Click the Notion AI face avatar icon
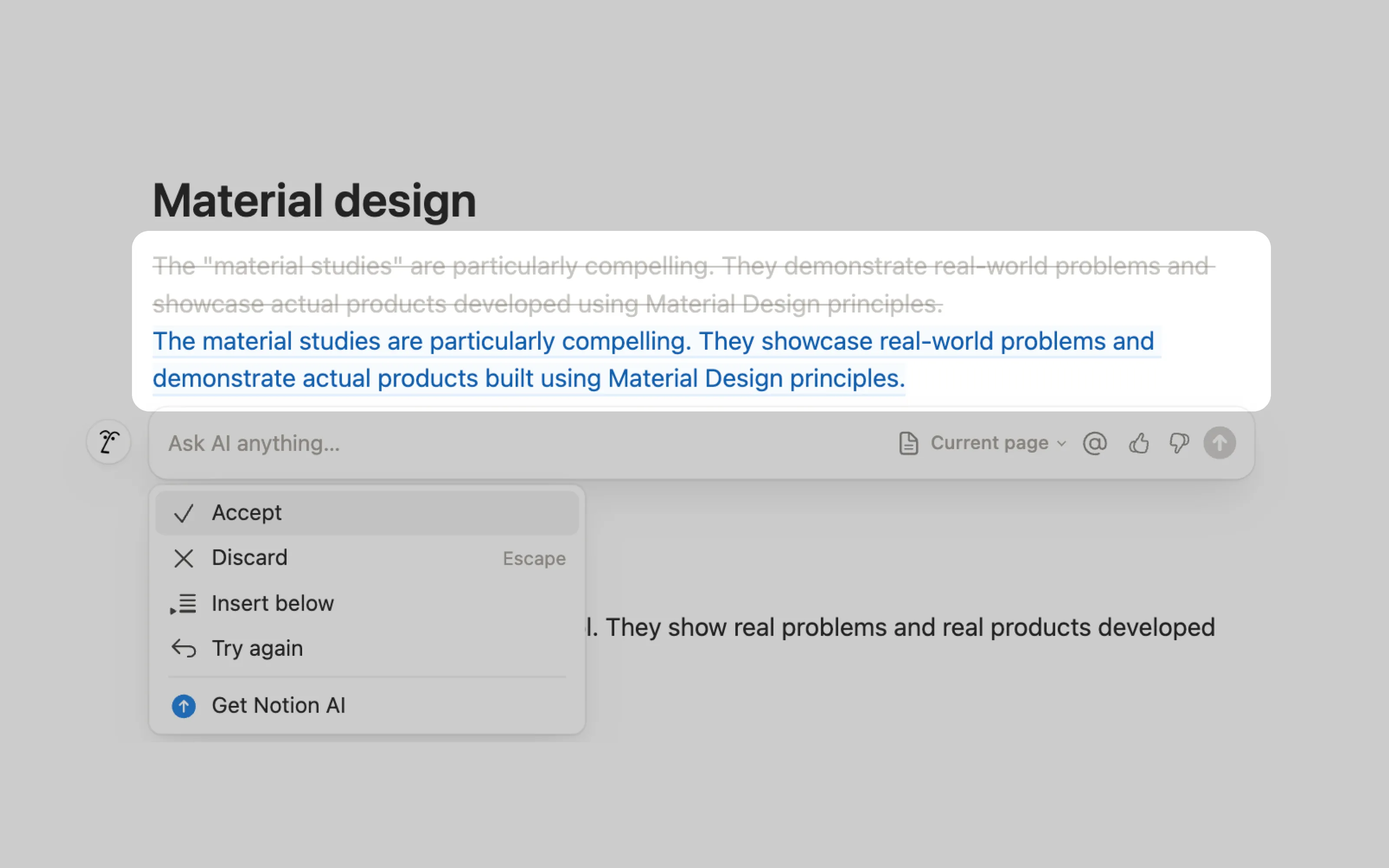 click(x=109, y=442)
